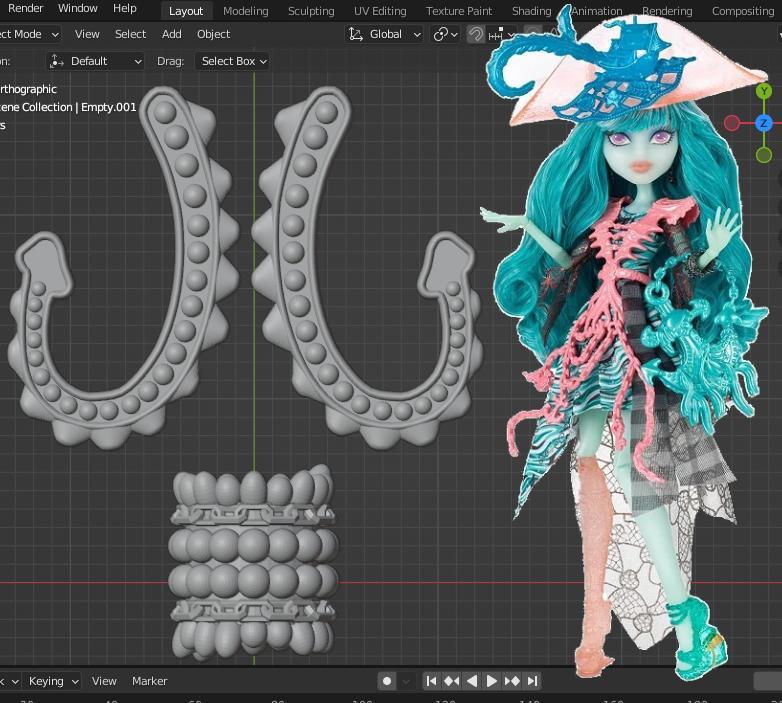Open the Keying popover in timeline
The height and width of the screenshot is (703, 782).
pos(53,681)
